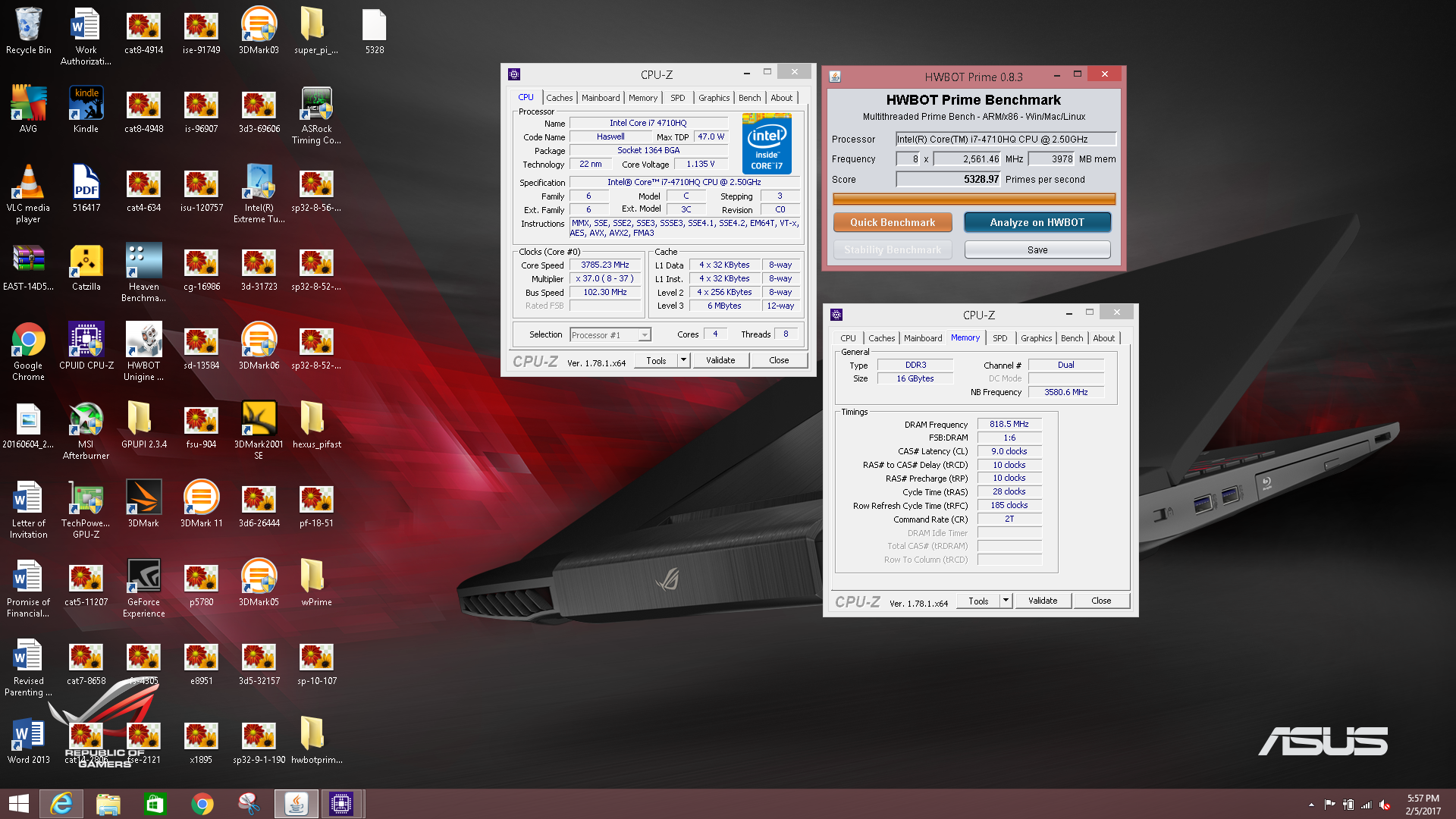Switch to CPU-Z taskbar button
1456x819 pixels.
click(341, 804)
